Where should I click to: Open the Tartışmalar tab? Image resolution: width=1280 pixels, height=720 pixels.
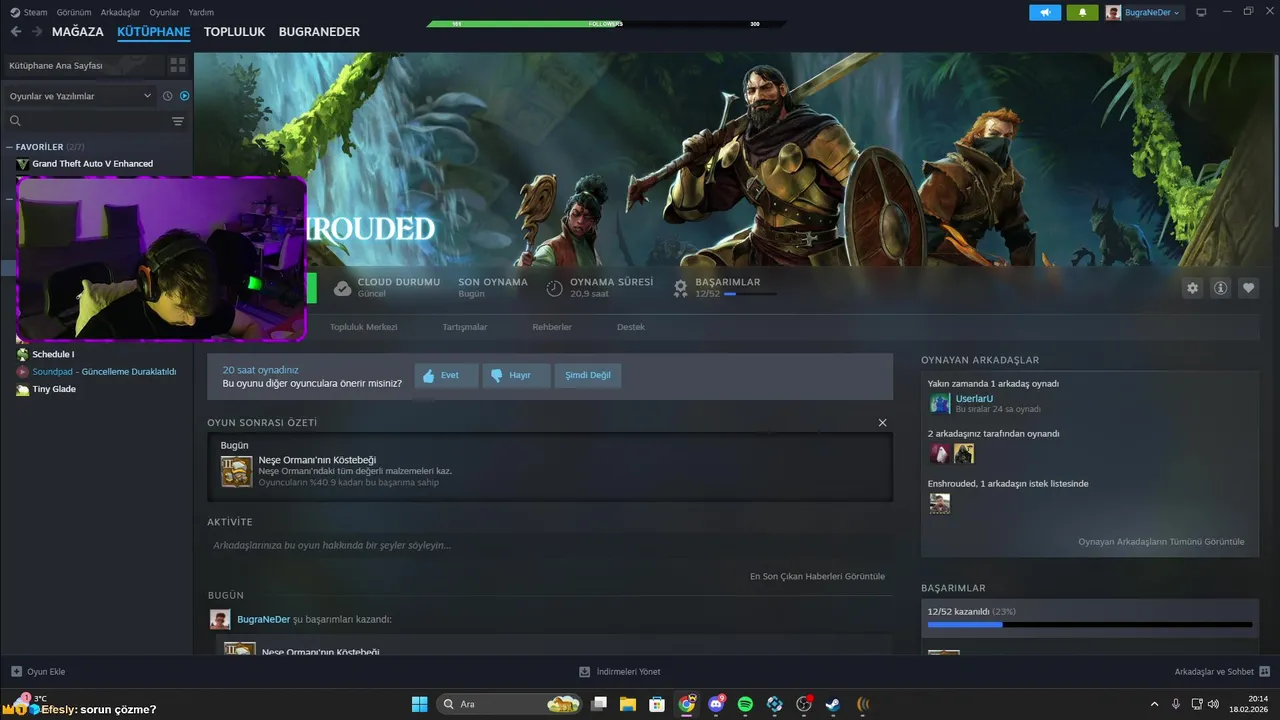pos(465,327)
